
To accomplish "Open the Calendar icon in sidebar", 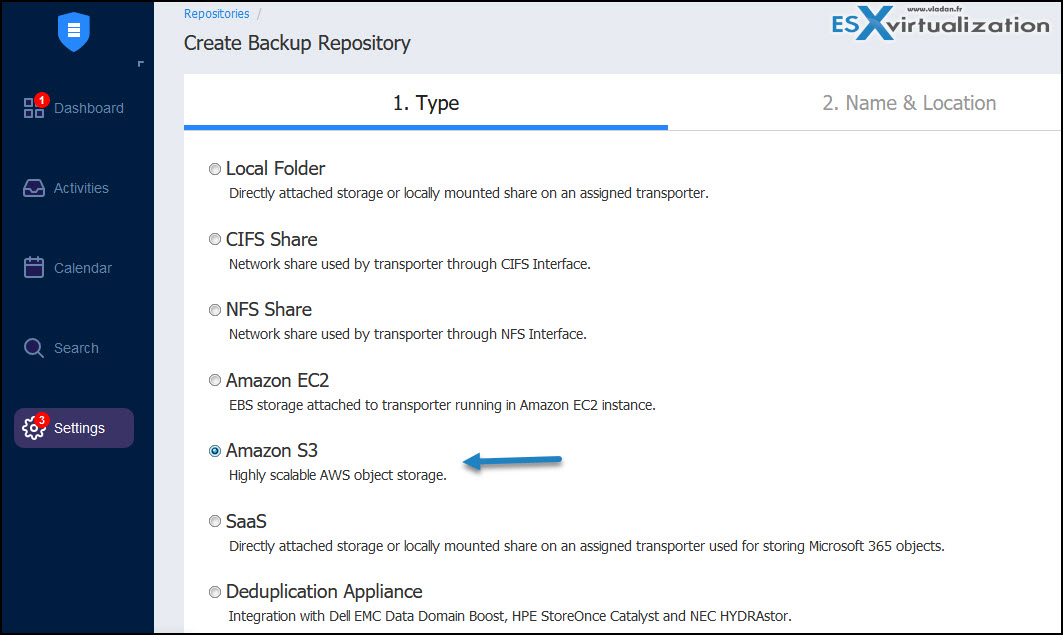I will click(34, 268).
